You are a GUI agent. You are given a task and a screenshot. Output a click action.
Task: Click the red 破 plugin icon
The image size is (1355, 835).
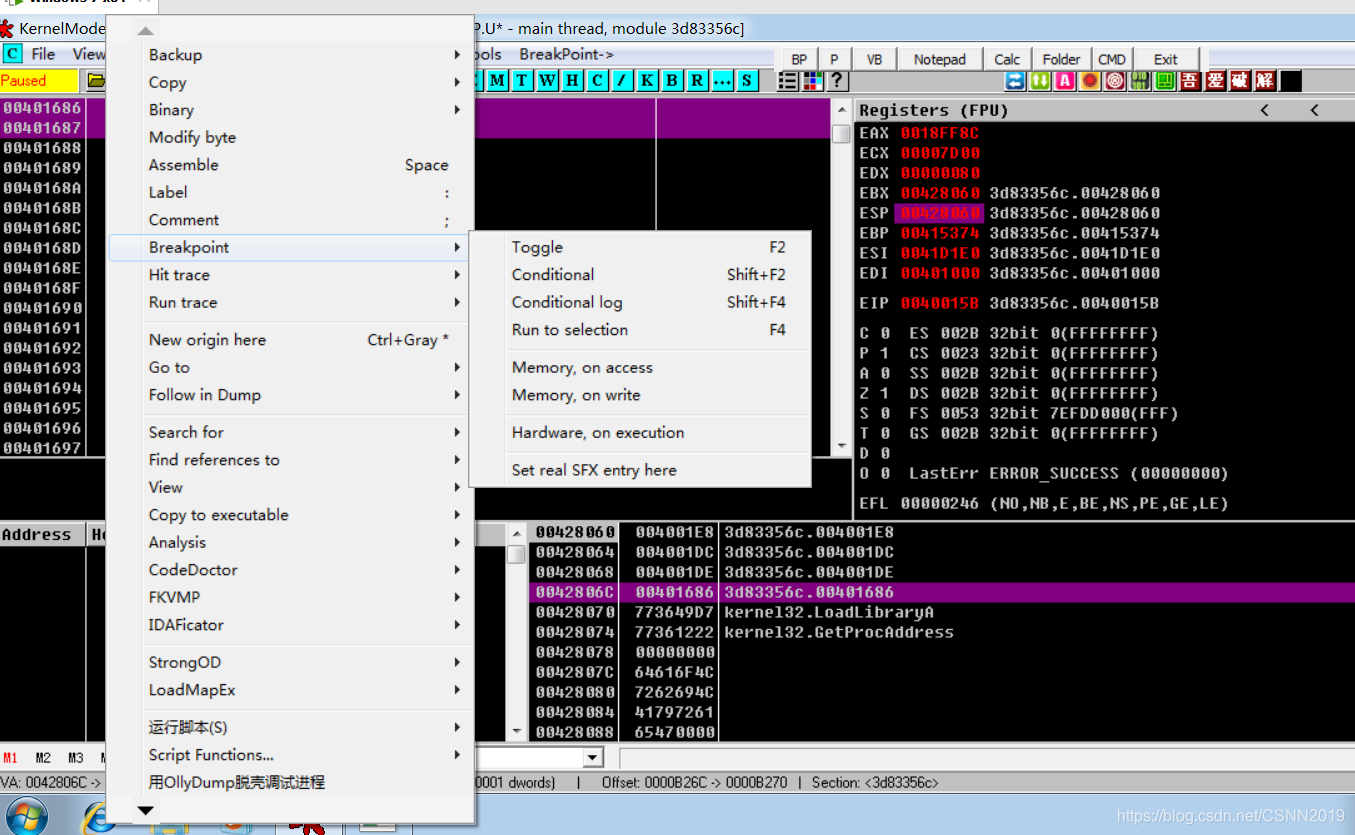coord(1240,81)
